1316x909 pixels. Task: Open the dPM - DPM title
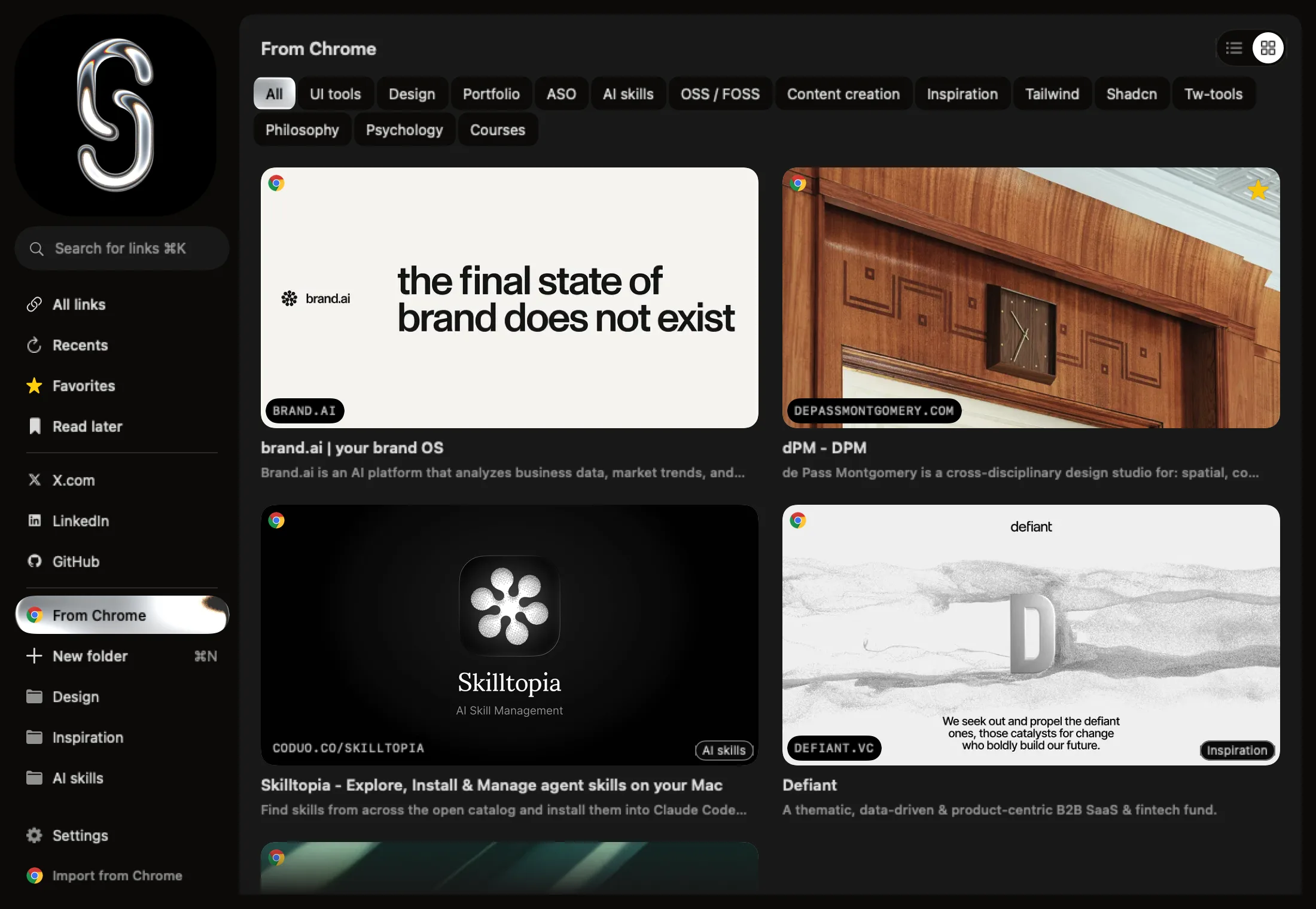pyautogui.click(x=824, y=448)
